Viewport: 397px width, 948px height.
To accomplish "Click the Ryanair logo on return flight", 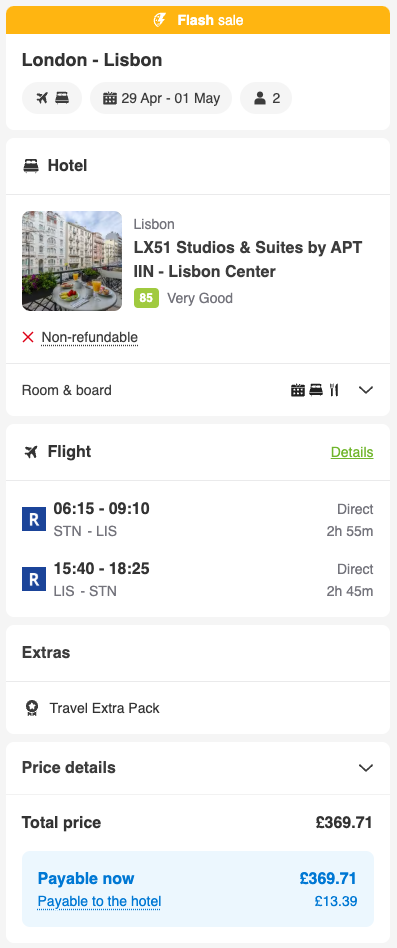I will point(34,579).
